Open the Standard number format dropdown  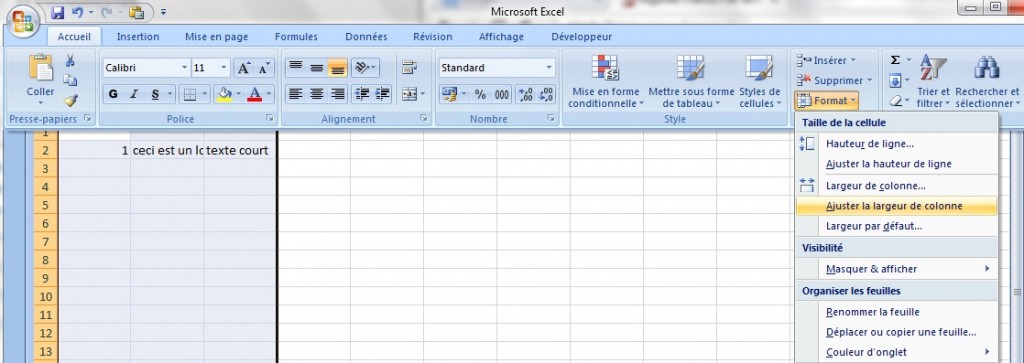[549, 67]
